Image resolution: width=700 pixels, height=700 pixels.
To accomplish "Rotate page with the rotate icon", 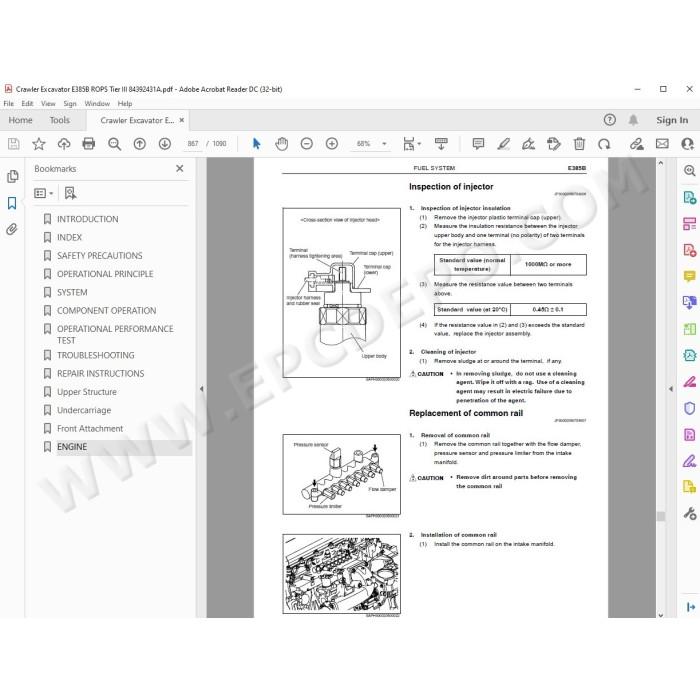I will pyautogui.click(x=604, y=144).
